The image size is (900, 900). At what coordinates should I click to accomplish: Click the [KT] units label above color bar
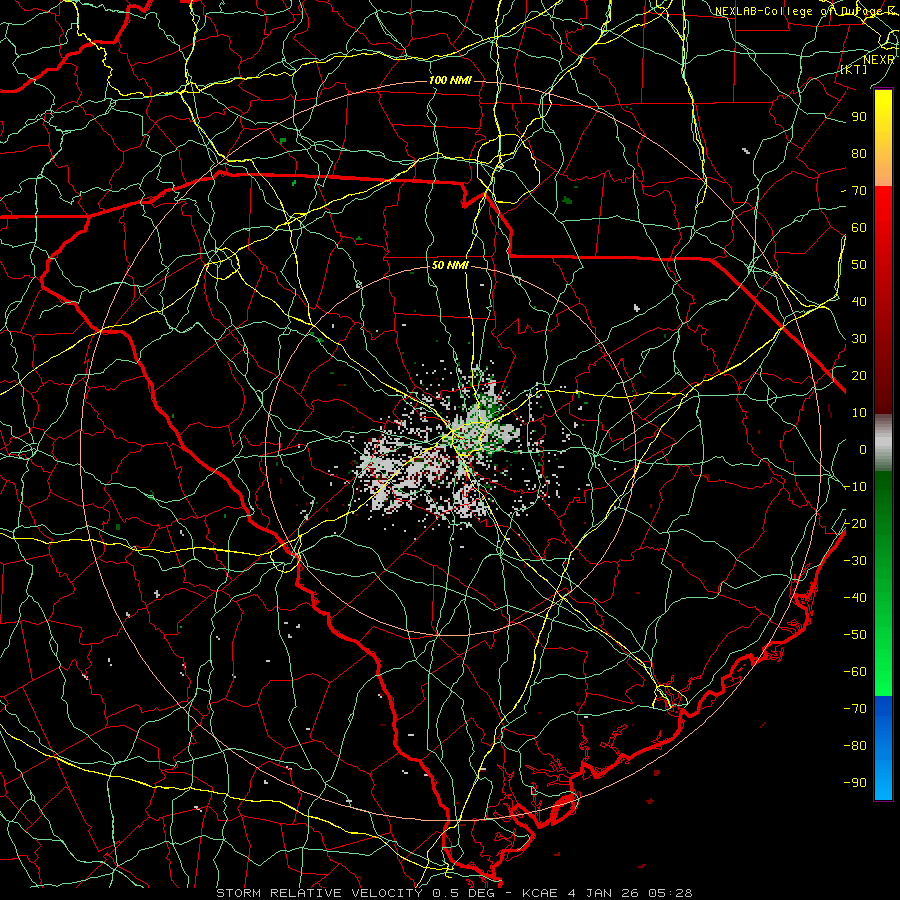tap(854, 69)
